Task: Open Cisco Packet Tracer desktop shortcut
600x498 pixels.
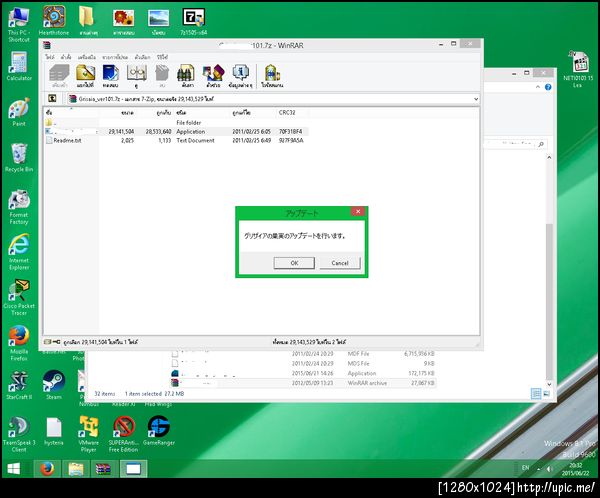Action: click(19, 297)
